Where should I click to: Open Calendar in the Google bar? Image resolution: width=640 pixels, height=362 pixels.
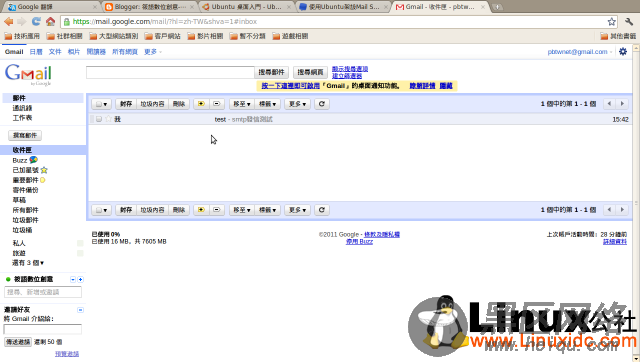coord(36,52)
